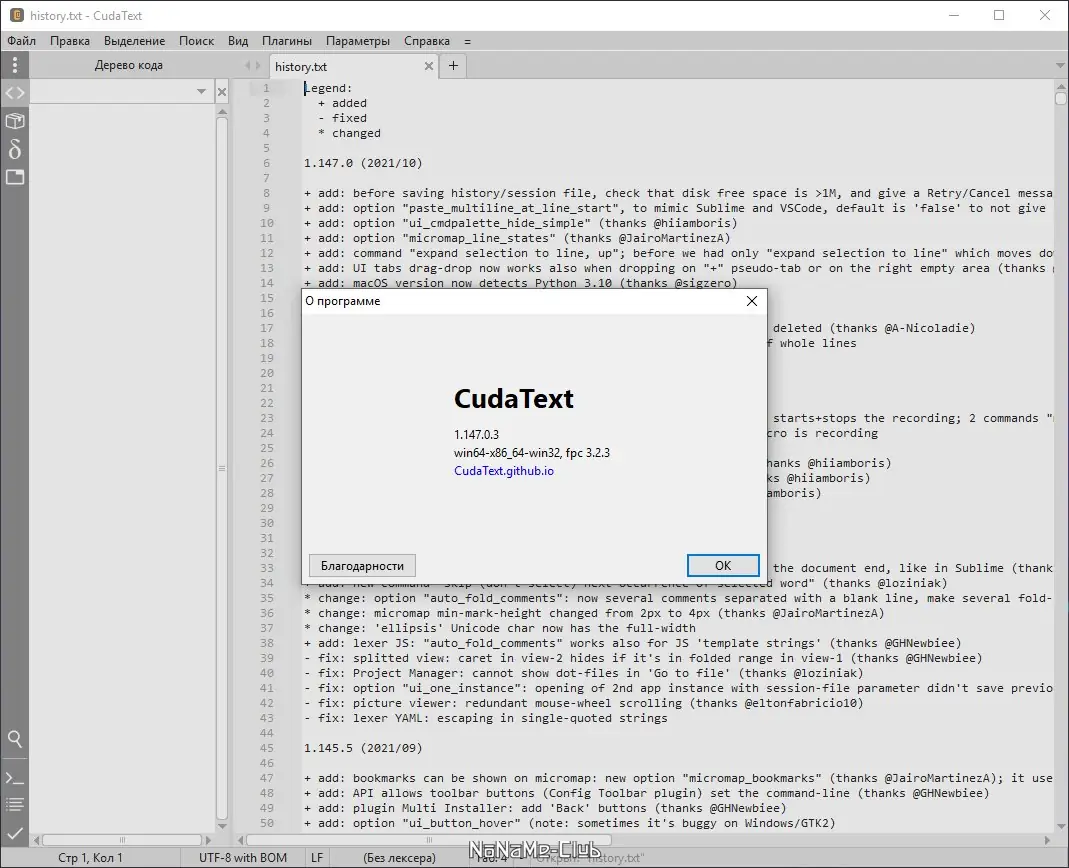Open the Search magnifier in sidebar
Image resolution: width=1069 pixels, height=868 pixels.
14,739
